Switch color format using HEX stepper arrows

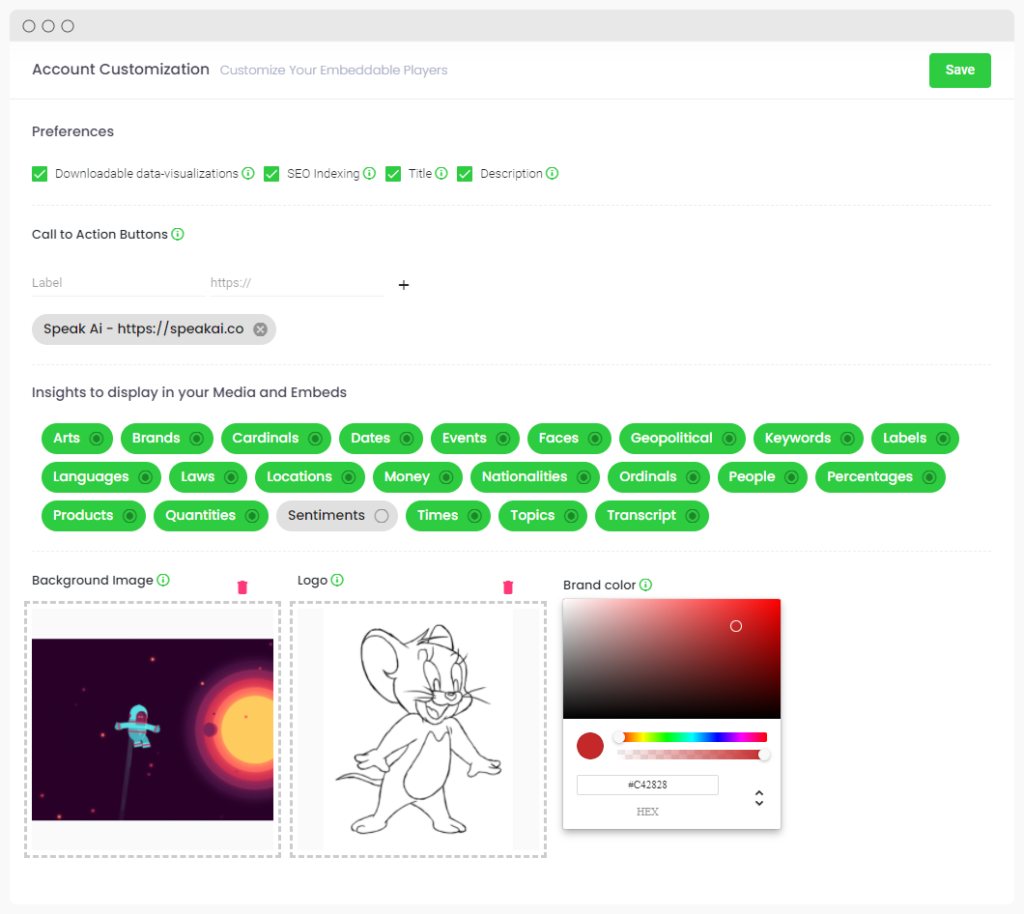tap(759, 797)
